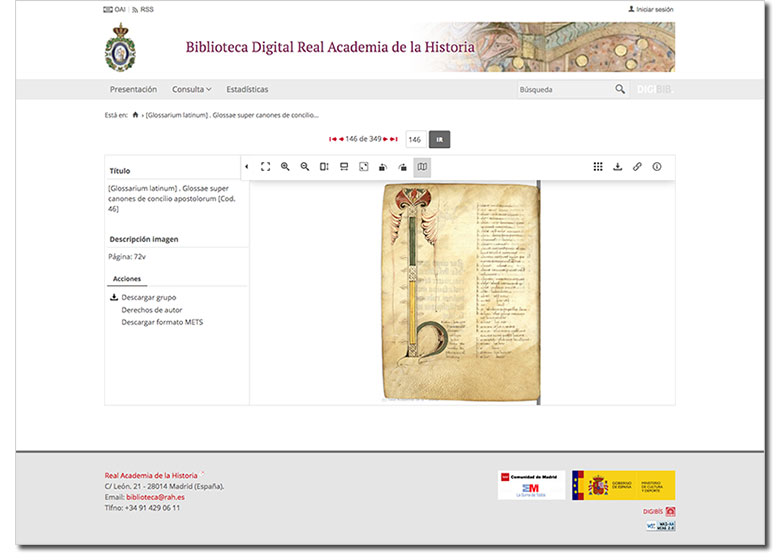
Task: Copy the permanent link icon
Action: 637,167
